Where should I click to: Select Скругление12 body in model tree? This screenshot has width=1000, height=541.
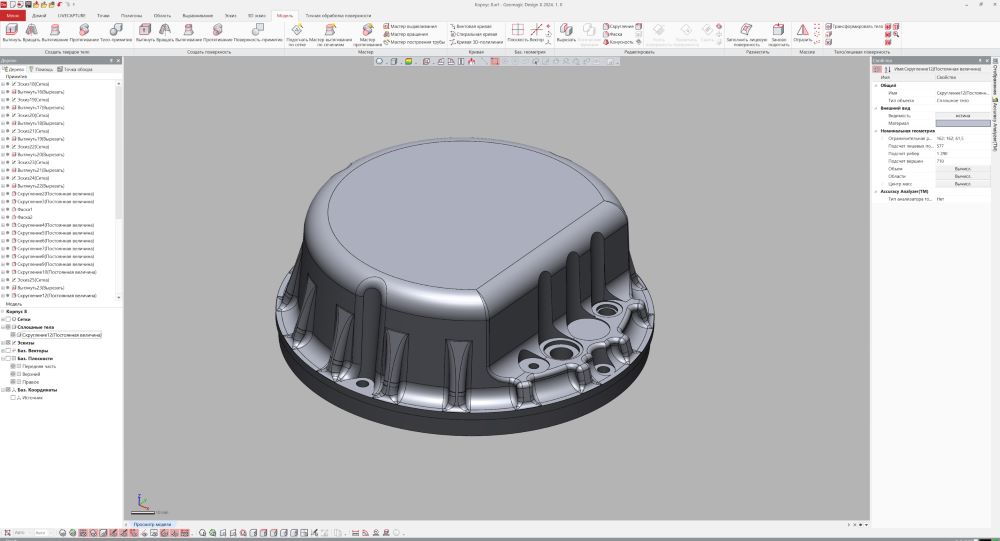pyautogui.click(x=61, y=334)
